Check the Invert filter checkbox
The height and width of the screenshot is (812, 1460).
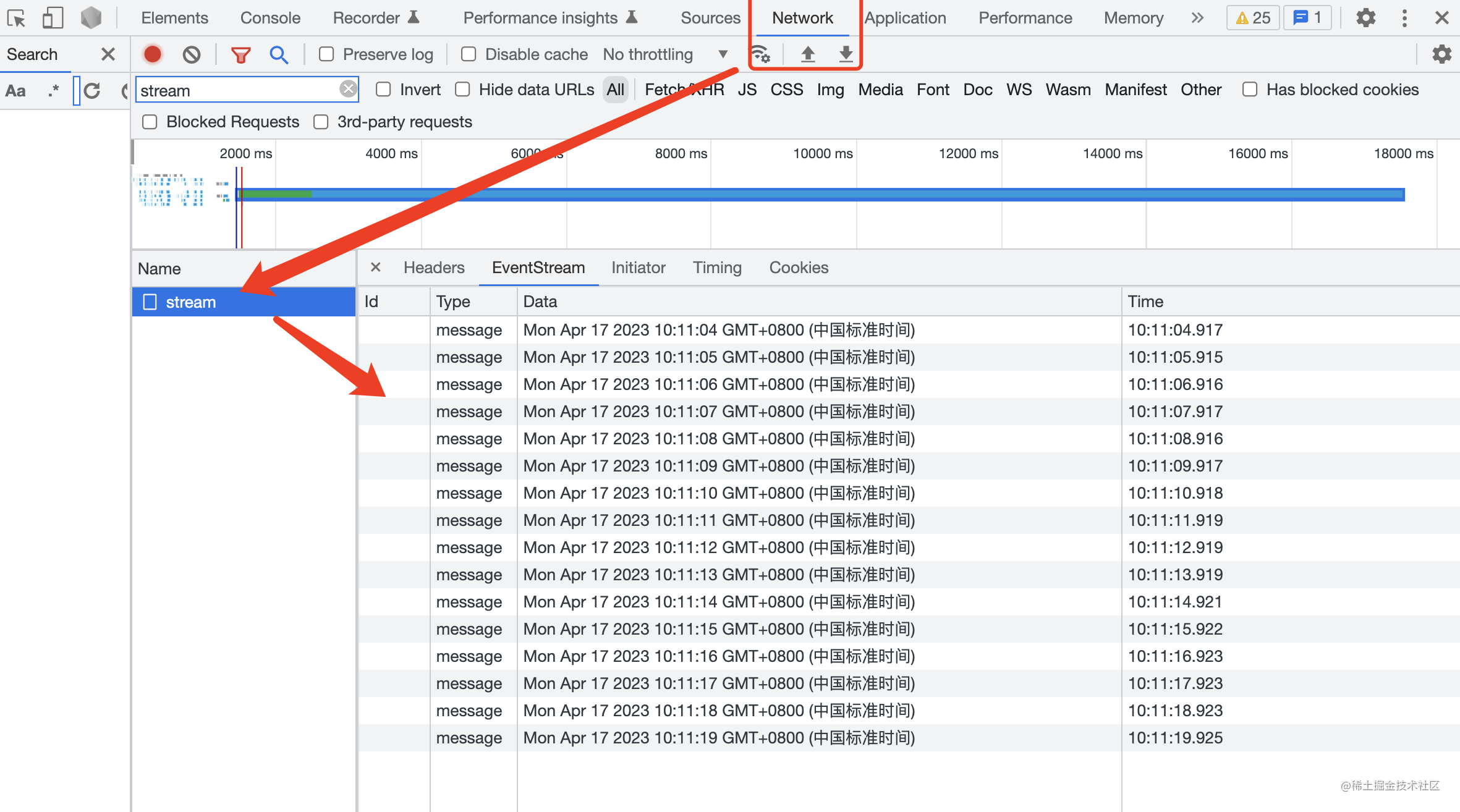(383, 90)
